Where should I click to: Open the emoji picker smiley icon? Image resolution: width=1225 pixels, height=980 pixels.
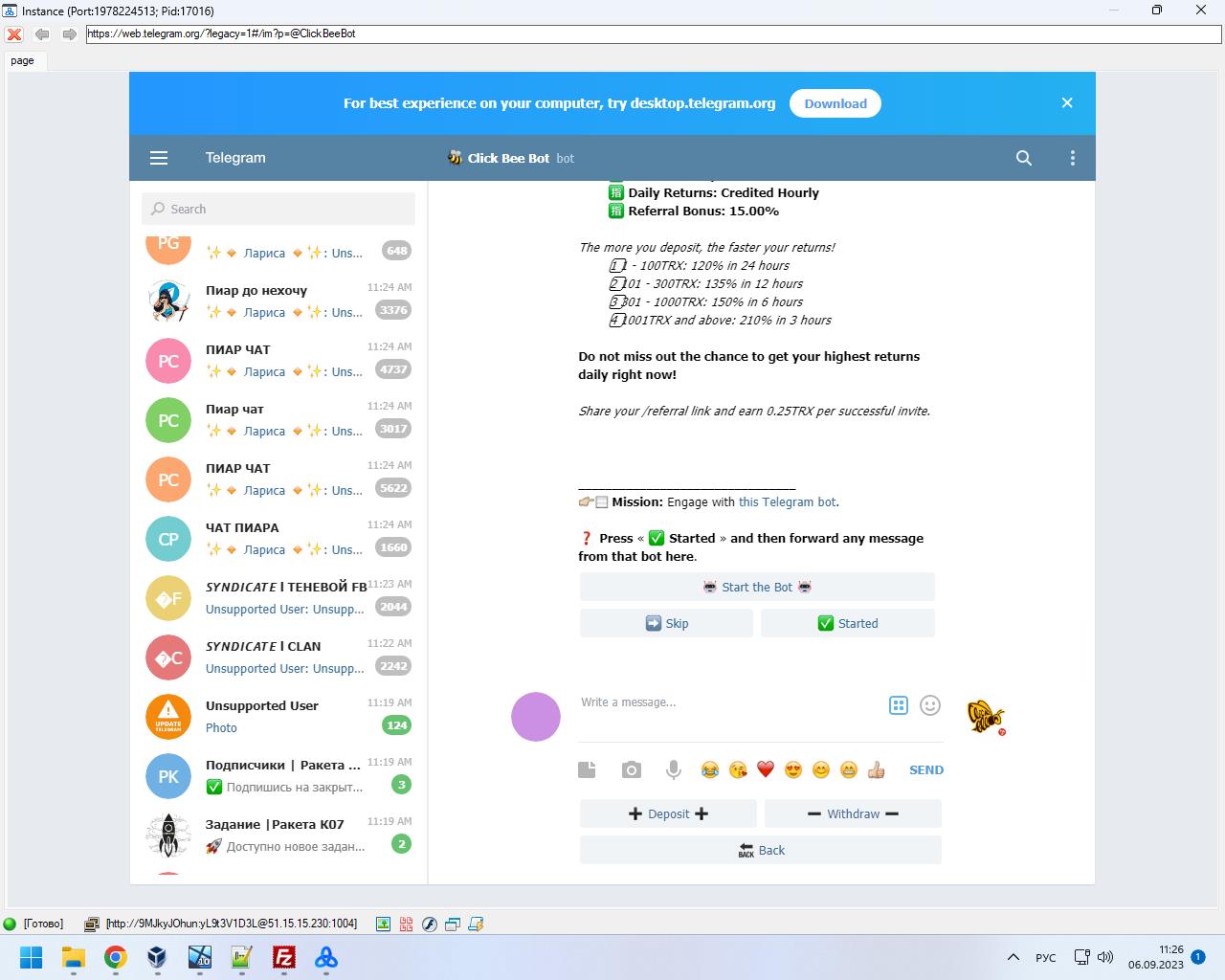click(x=930, y=705)
